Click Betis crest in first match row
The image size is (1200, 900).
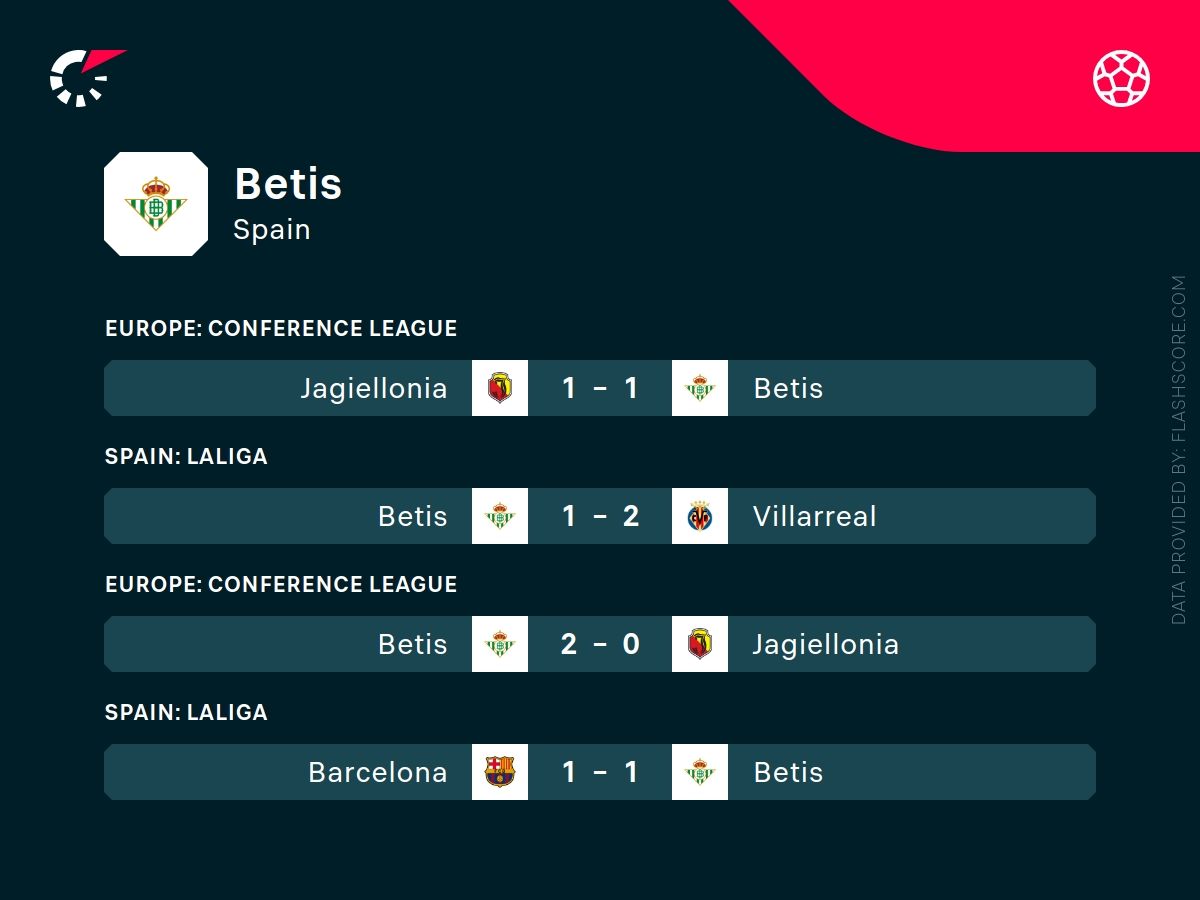point(700,388)
